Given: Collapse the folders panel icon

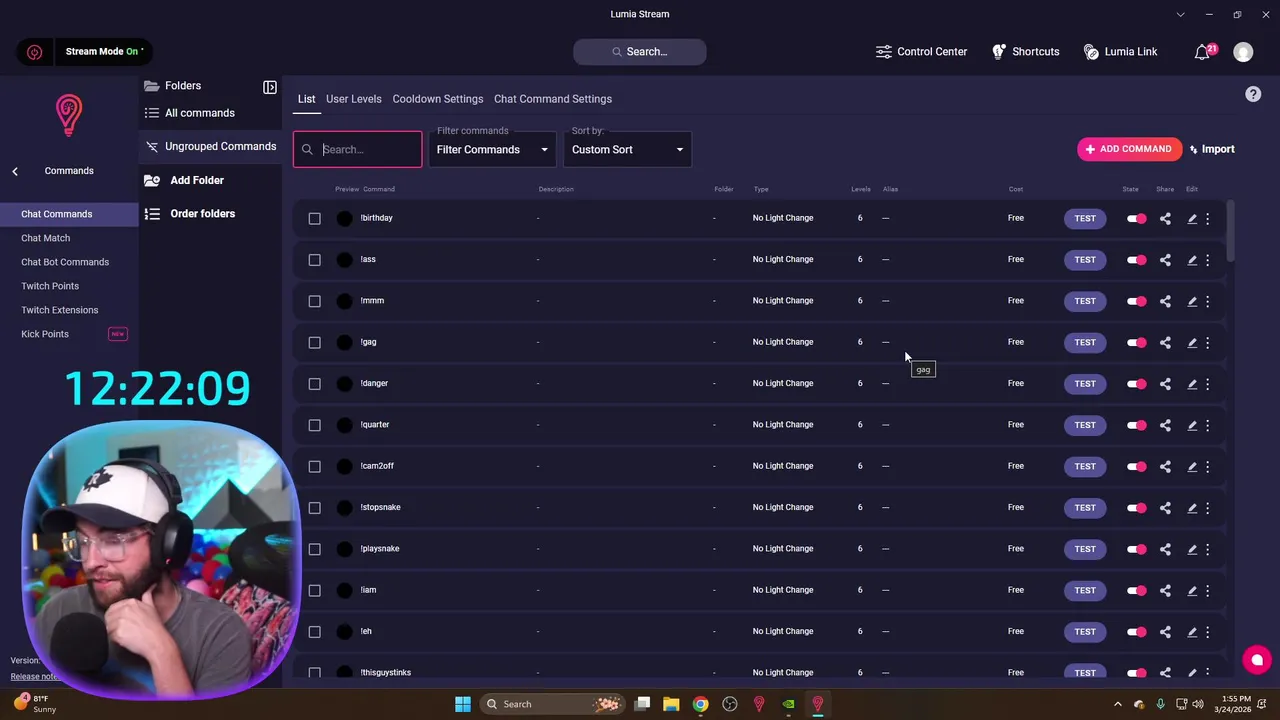Looking at the screenshot, I should tap(270, 87).
